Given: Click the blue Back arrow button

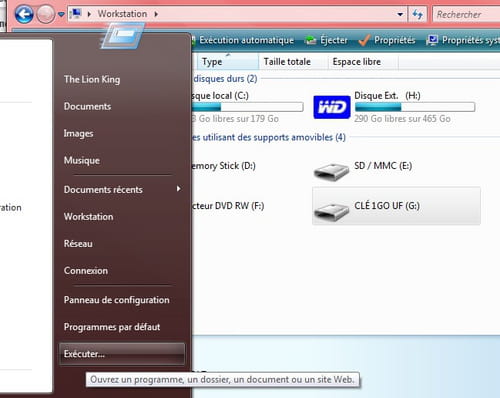Looking at the screenshot, I should (x=24, y=14).
